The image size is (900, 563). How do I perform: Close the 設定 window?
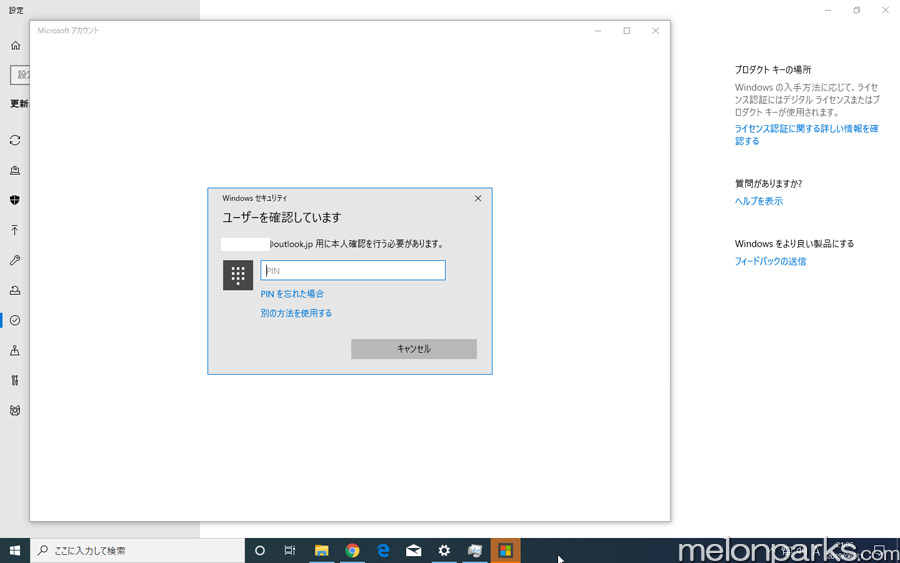[x=886, y=10]
